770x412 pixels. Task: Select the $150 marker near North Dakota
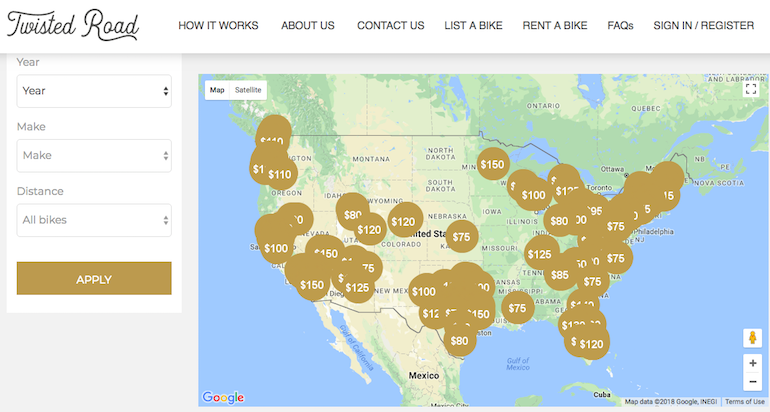tap(492, 164)
